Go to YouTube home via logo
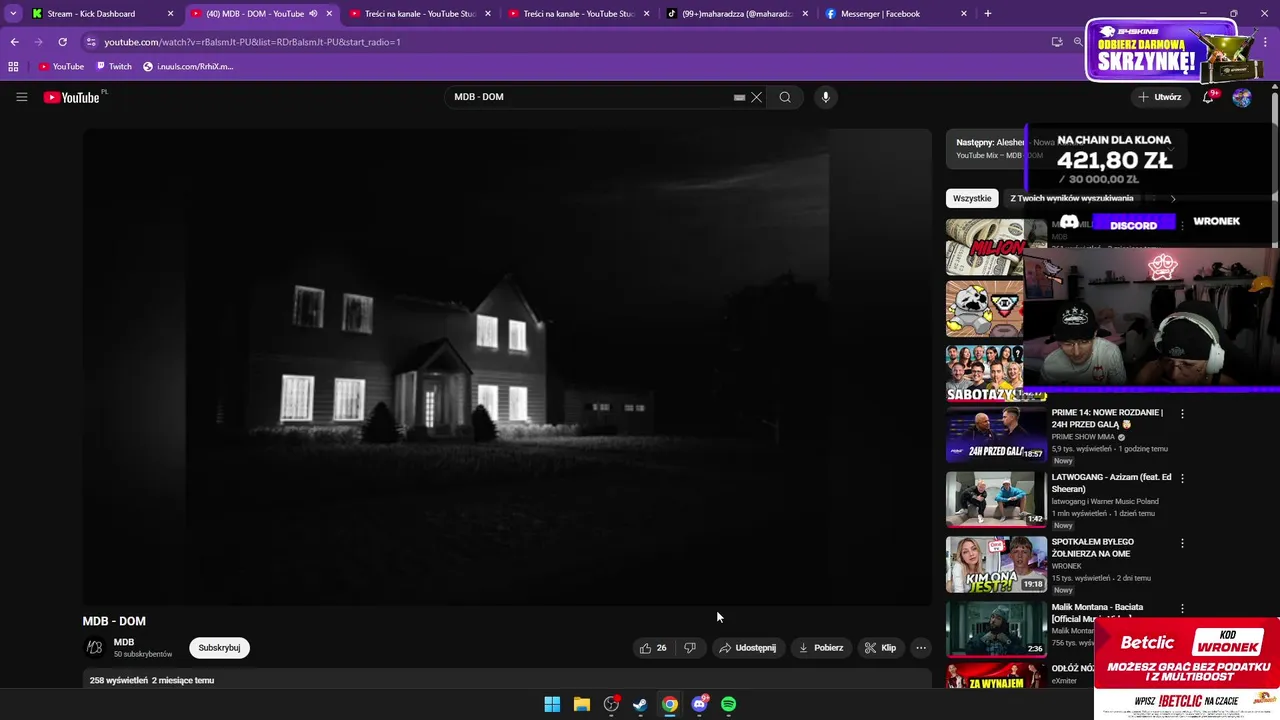This screenshot has height=720, width=1280. click(x=72, y=97)
